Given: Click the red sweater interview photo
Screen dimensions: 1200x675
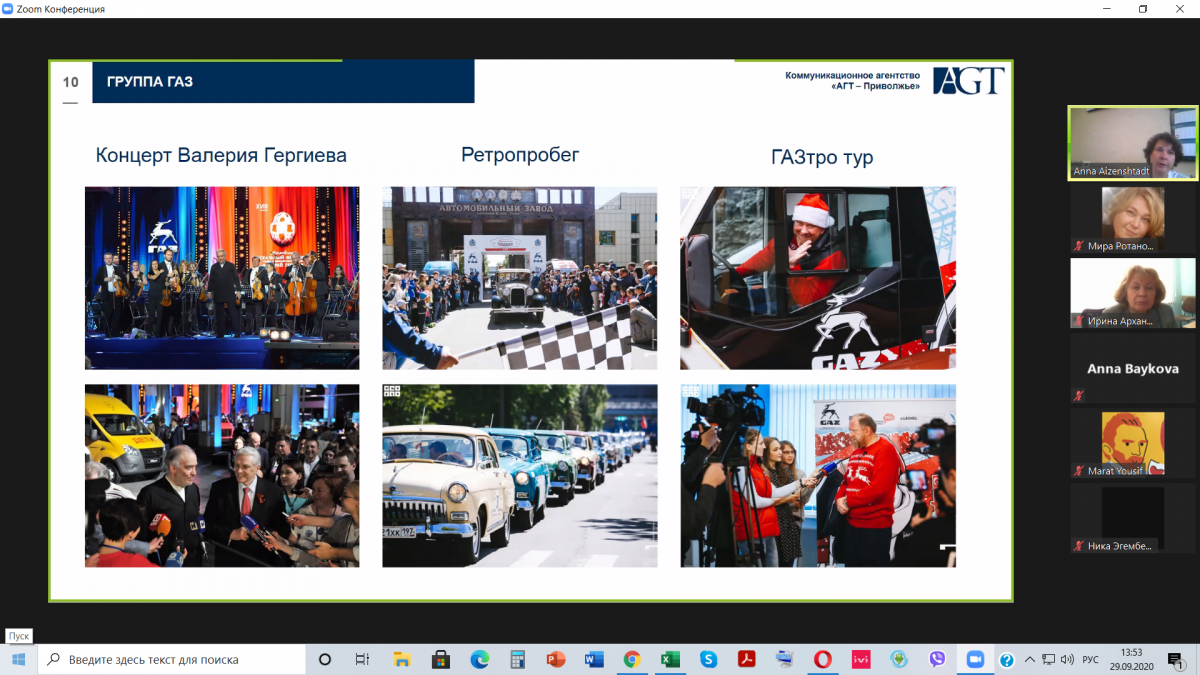Looking at the screenshot, I should [818, 476].
